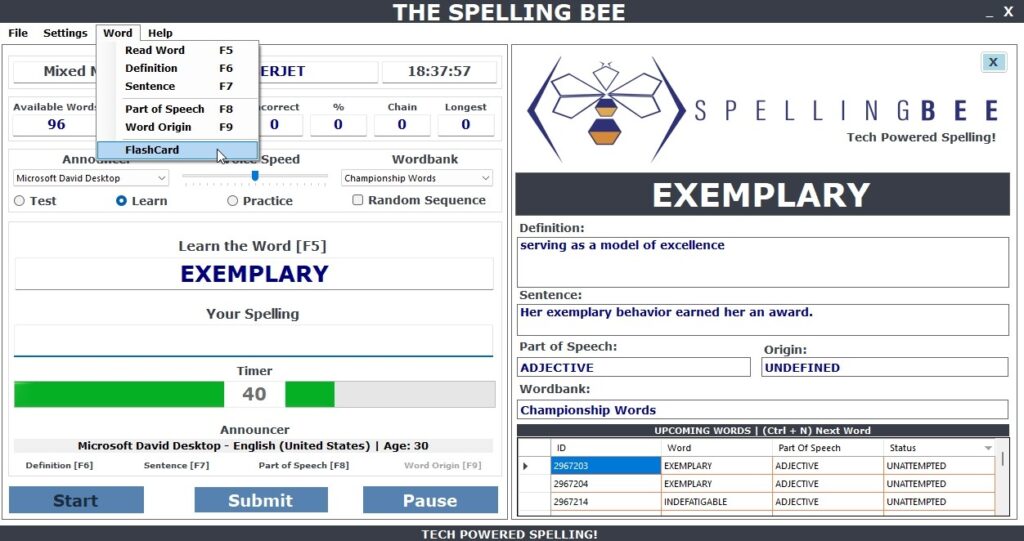Click the row selector arrow in upcoming words
This screenshot has height=541, width=1024.
(526, 466)
